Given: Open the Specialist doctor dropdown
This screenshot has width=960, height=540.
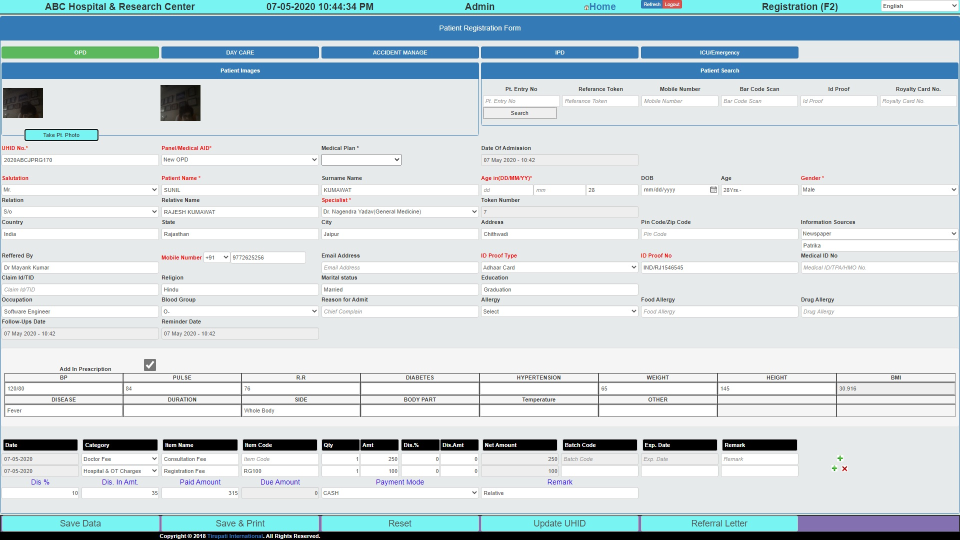Looking at the screenshot, I should click(x=400, y=212).
